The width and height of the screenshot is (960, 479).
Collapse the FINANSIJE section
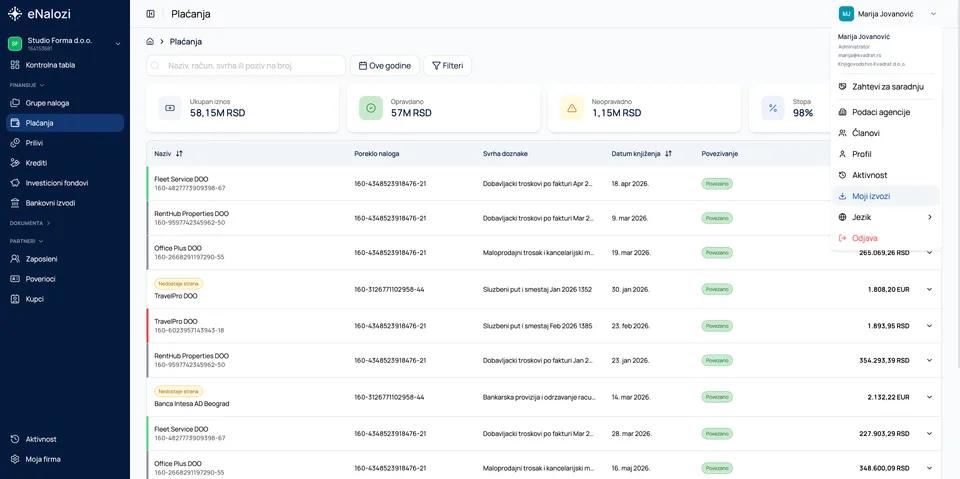pos(27,85)
